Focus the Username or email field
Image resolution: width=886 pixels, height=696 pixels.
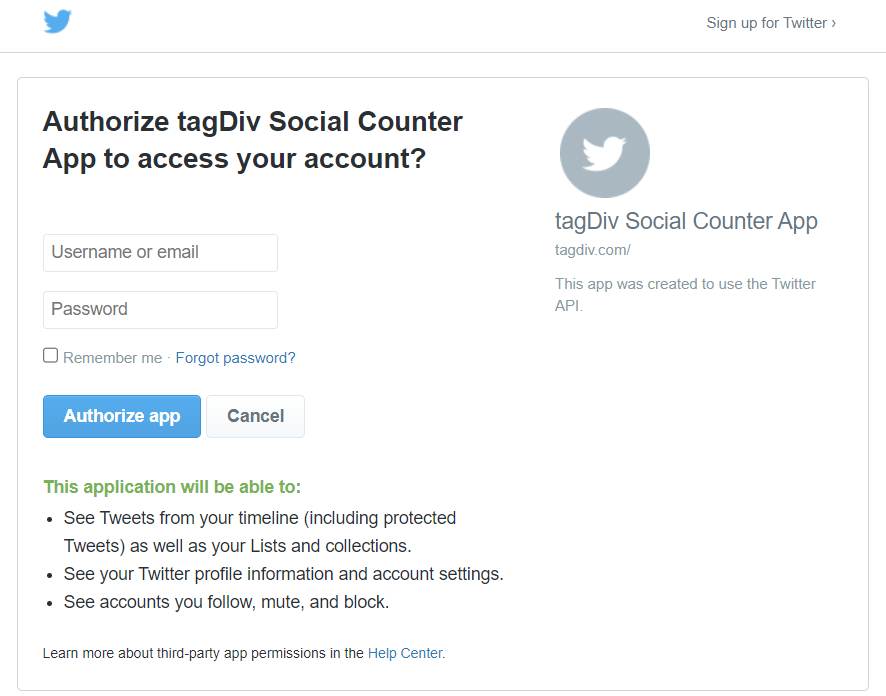coord(160,253)
